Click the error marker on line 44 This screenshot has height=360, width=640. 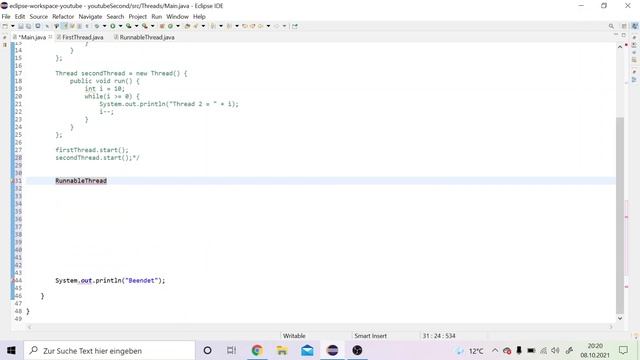(13, 280)
